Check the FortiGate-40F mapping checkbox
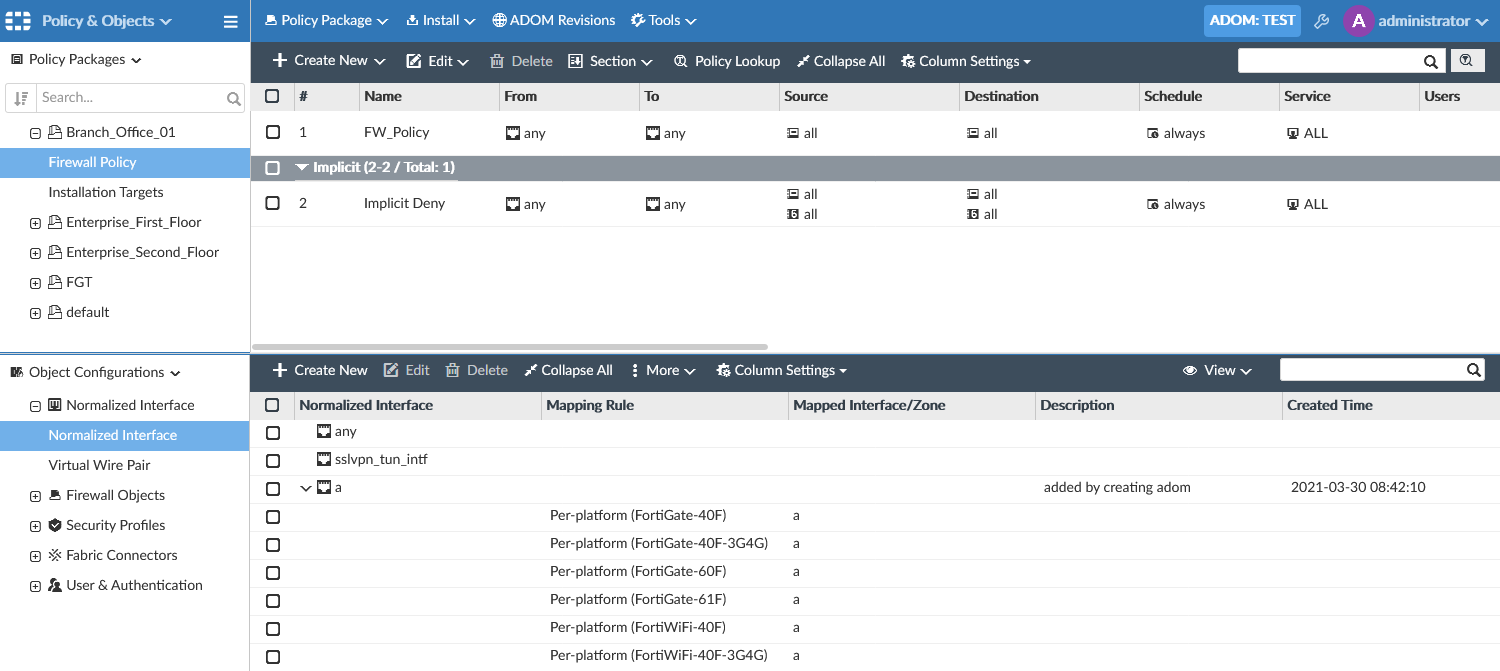The height and width of the screenshot is (671, 1500). [273, 517]
